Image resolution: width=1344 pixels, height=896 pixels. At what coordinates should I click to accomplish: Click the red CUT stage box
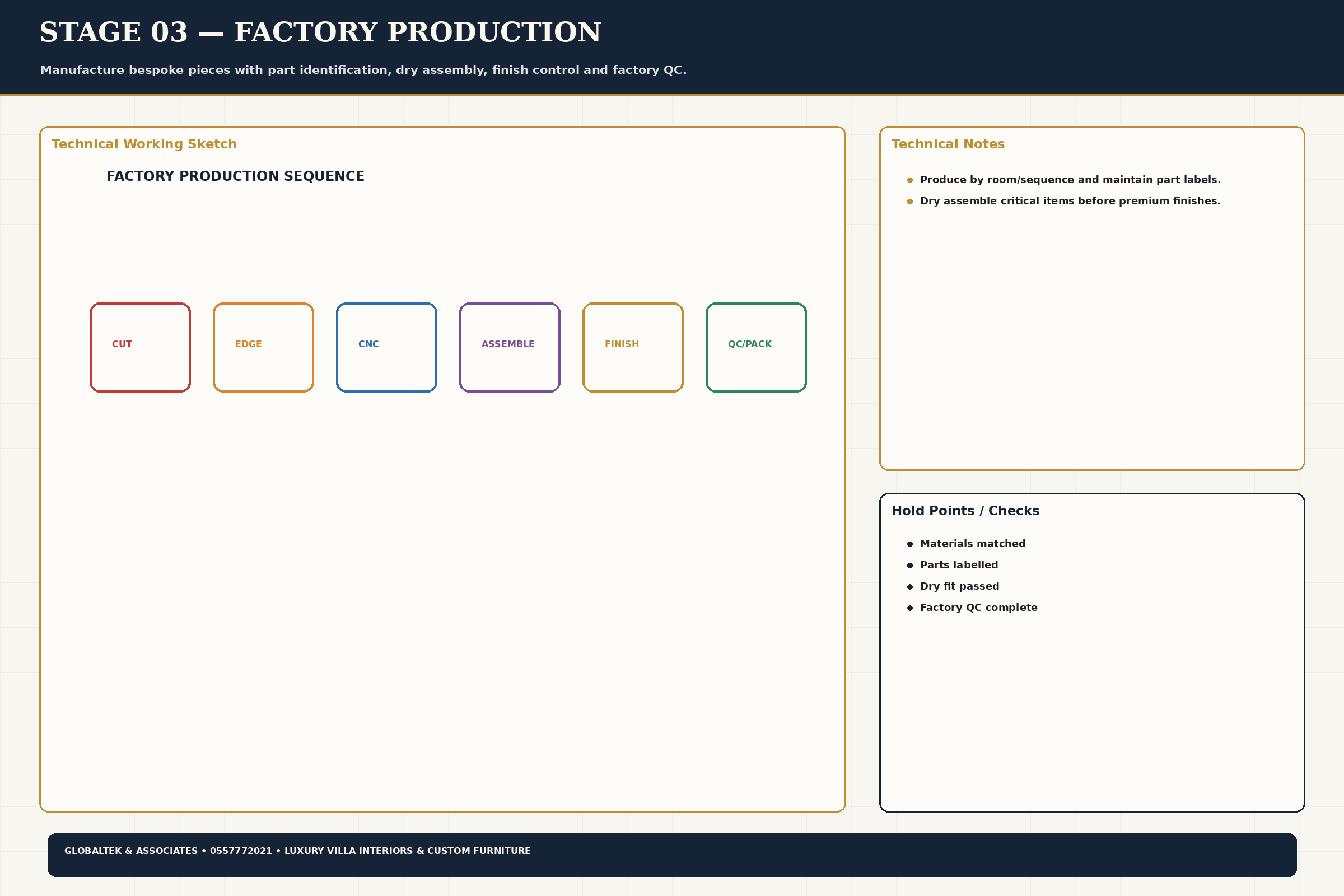pos(140,347)
